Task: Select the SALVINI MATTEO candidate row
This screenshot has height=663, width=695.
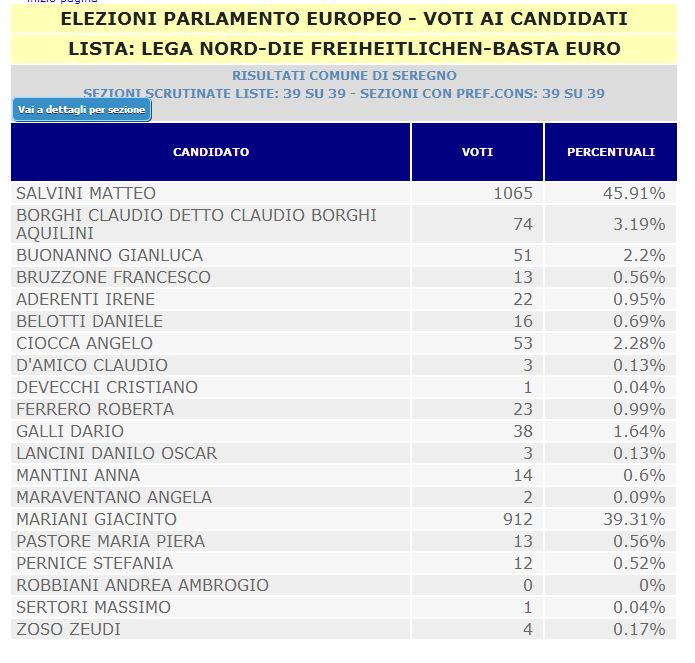Action: 86,193
